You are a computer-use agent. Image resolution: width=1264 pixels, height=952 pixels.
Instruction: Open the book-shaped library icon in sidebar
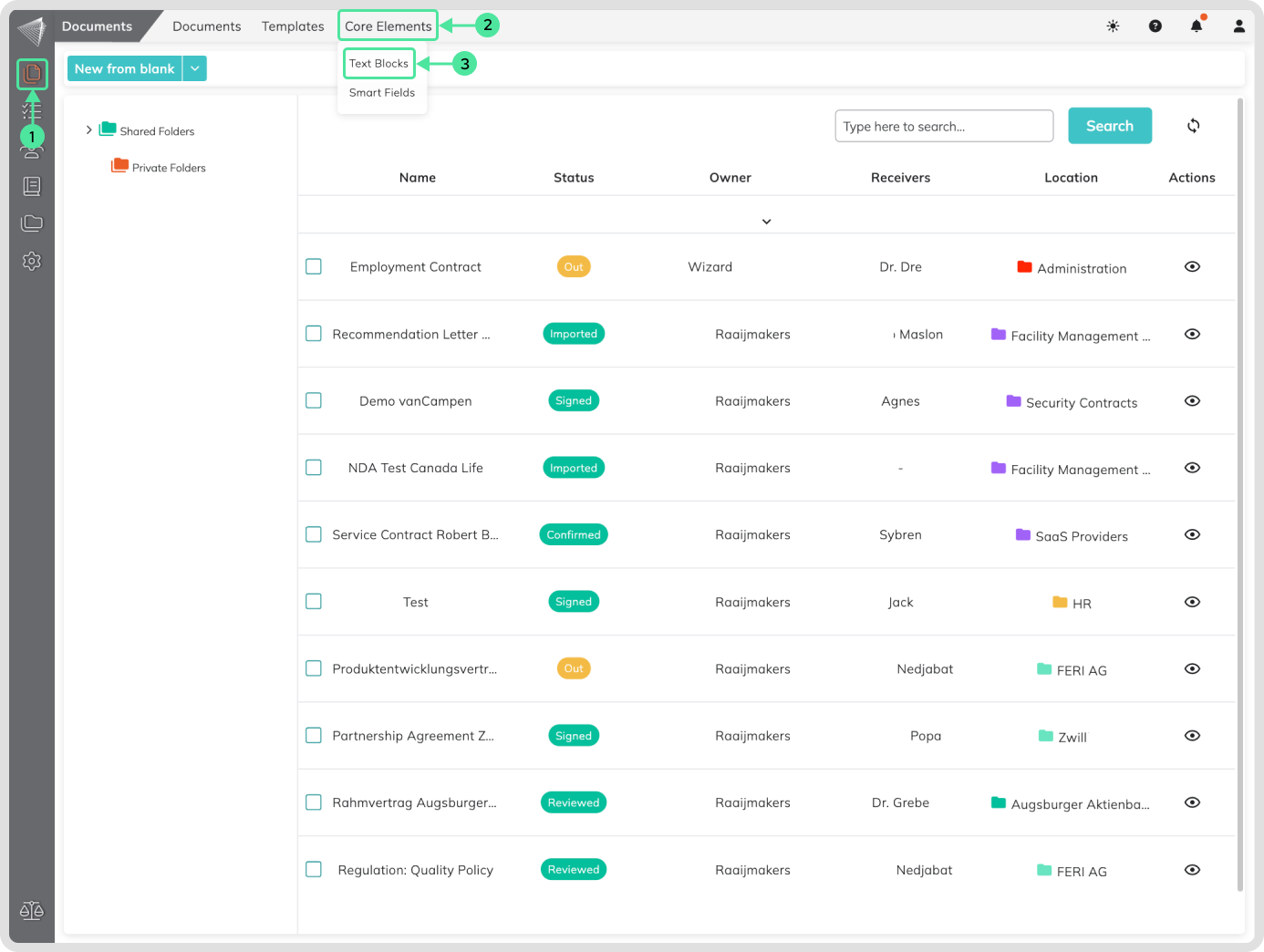(32, 187)
